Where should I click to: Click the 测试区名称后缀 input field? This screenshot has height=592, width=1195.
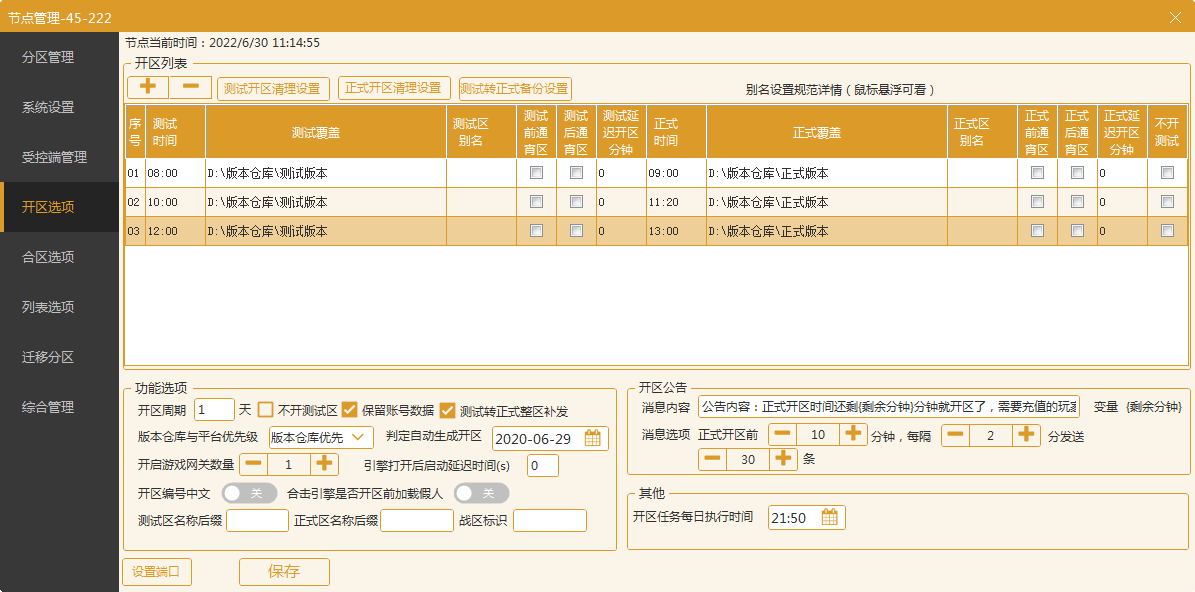(258, 520)
